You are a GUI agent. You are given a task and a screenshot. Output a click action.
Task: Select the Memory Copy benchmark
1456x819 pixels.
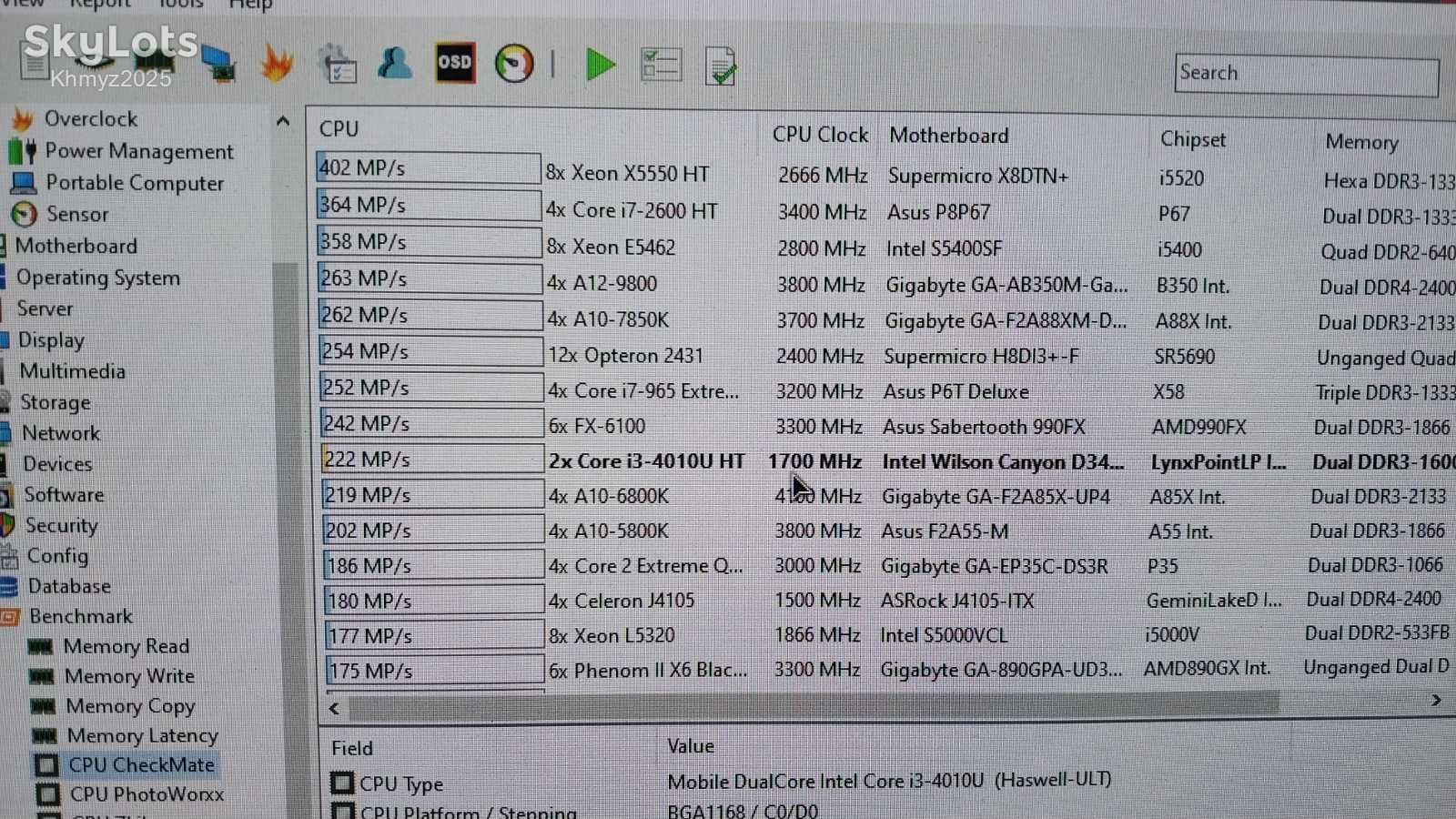[x=130, y=706]
